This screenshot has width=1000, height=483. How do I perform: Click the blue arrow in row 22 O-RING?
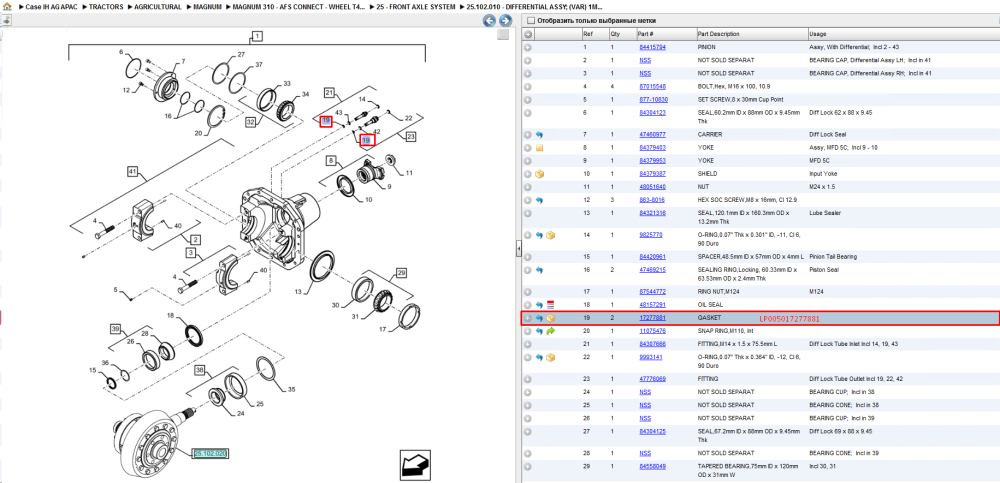(x=540, y=357)
